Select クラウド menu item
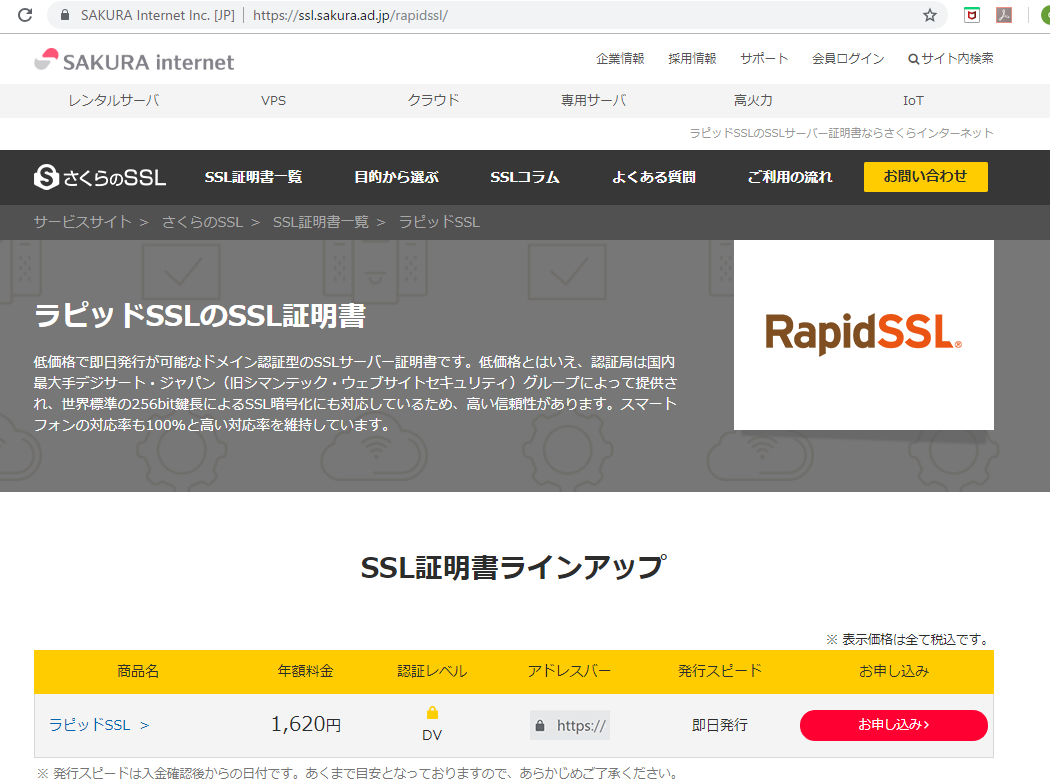 pyautogui.click(x=433, y=100)
